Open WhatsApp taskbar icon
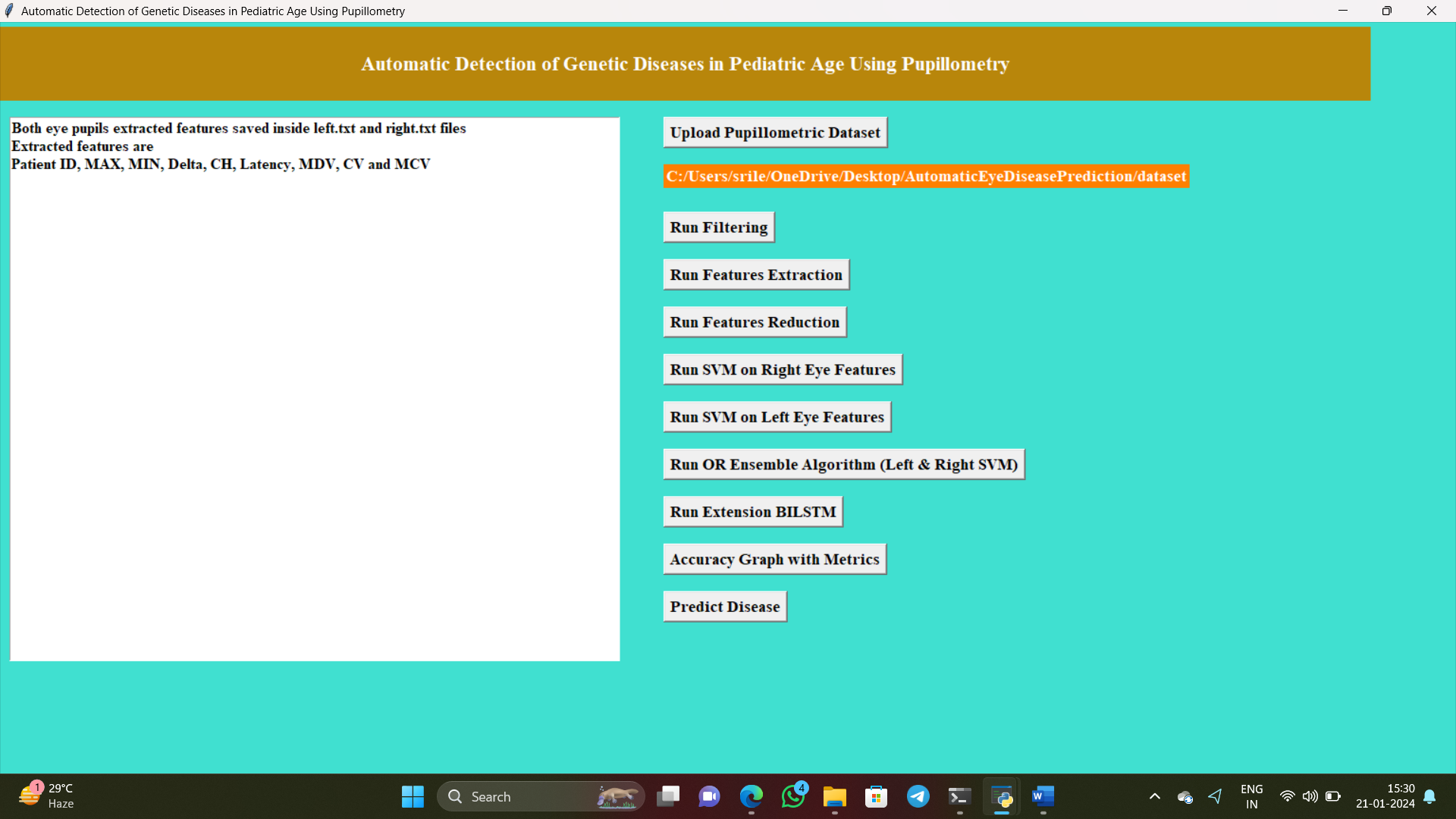The image size is (1456, 819). click(792, 796)
